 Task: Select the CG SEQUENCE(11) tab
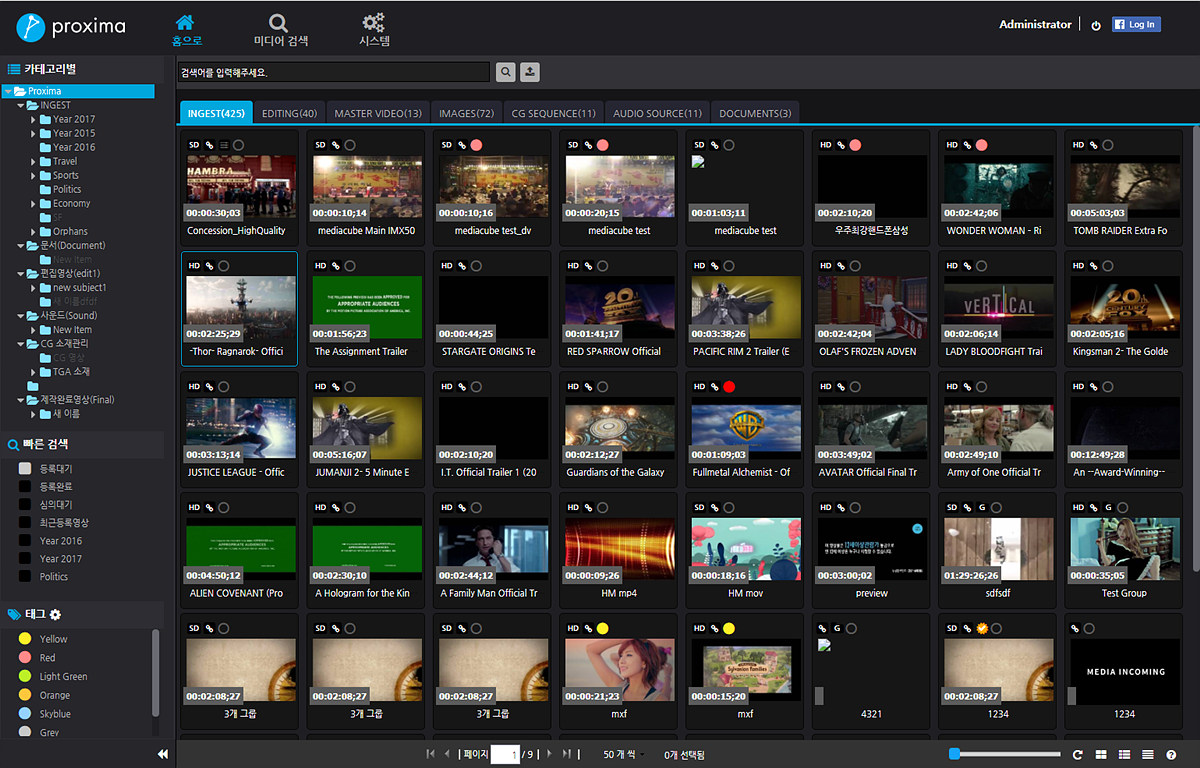(553, 113)
